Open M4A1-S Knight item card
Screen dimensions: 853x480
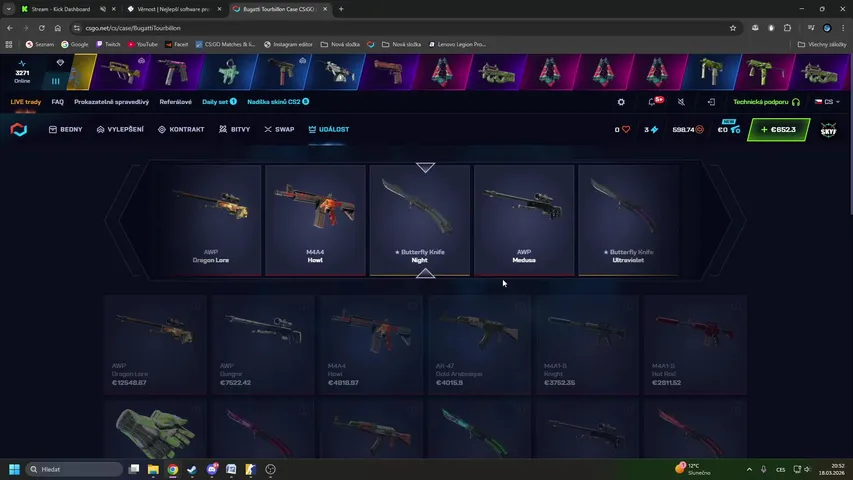point(587,344)
